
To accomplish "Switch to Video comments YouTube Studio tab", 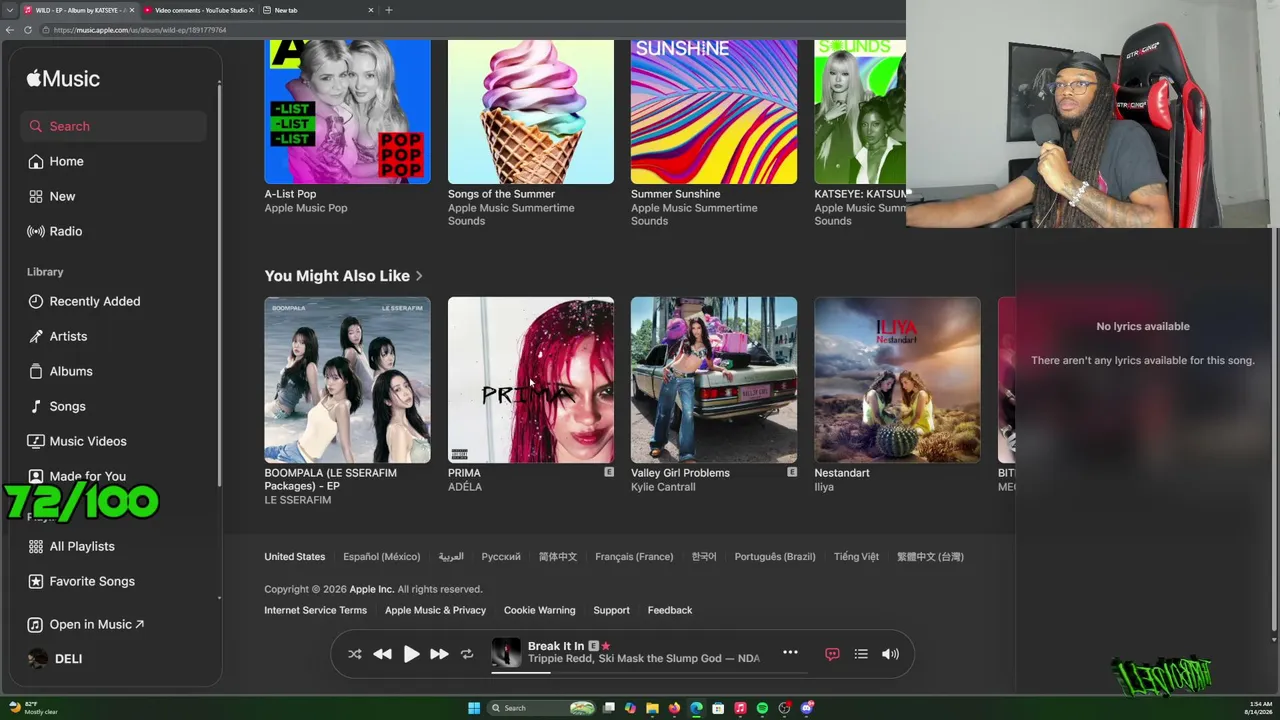I will [x=198, y=10].
